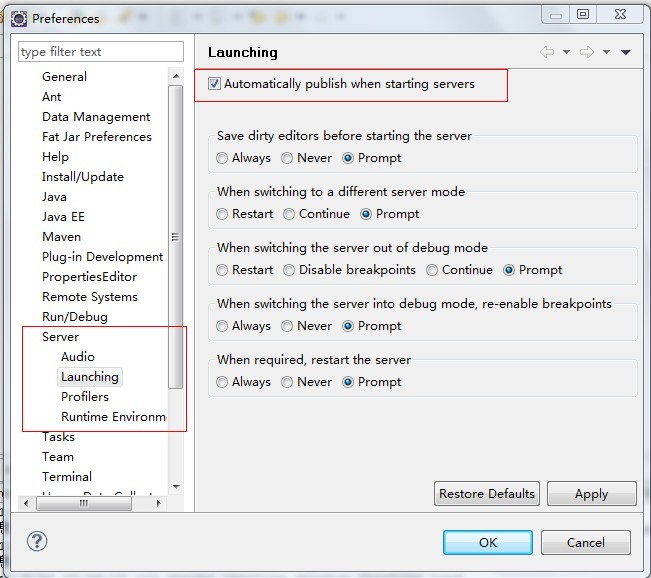Select Plug-in Development entry

(103, 257)
